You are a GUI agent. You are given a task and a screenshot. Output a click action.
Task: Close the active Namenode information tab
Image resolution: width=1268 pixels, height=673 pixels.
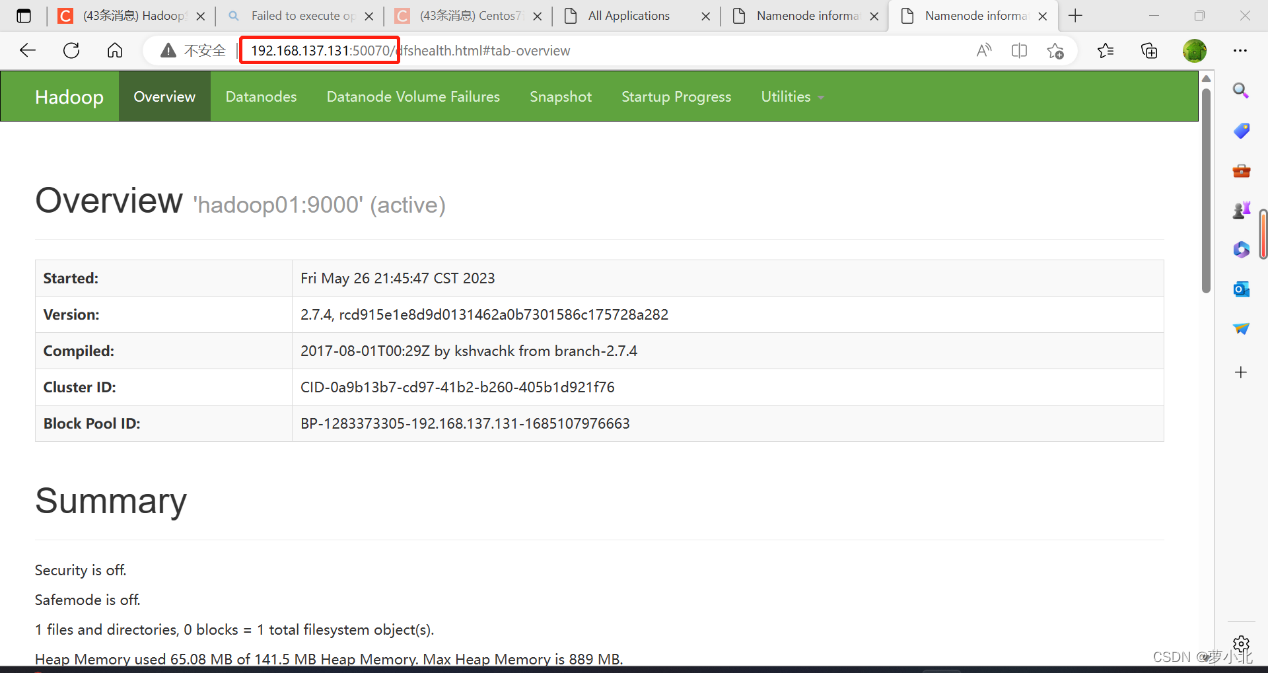click(1043, 16)
